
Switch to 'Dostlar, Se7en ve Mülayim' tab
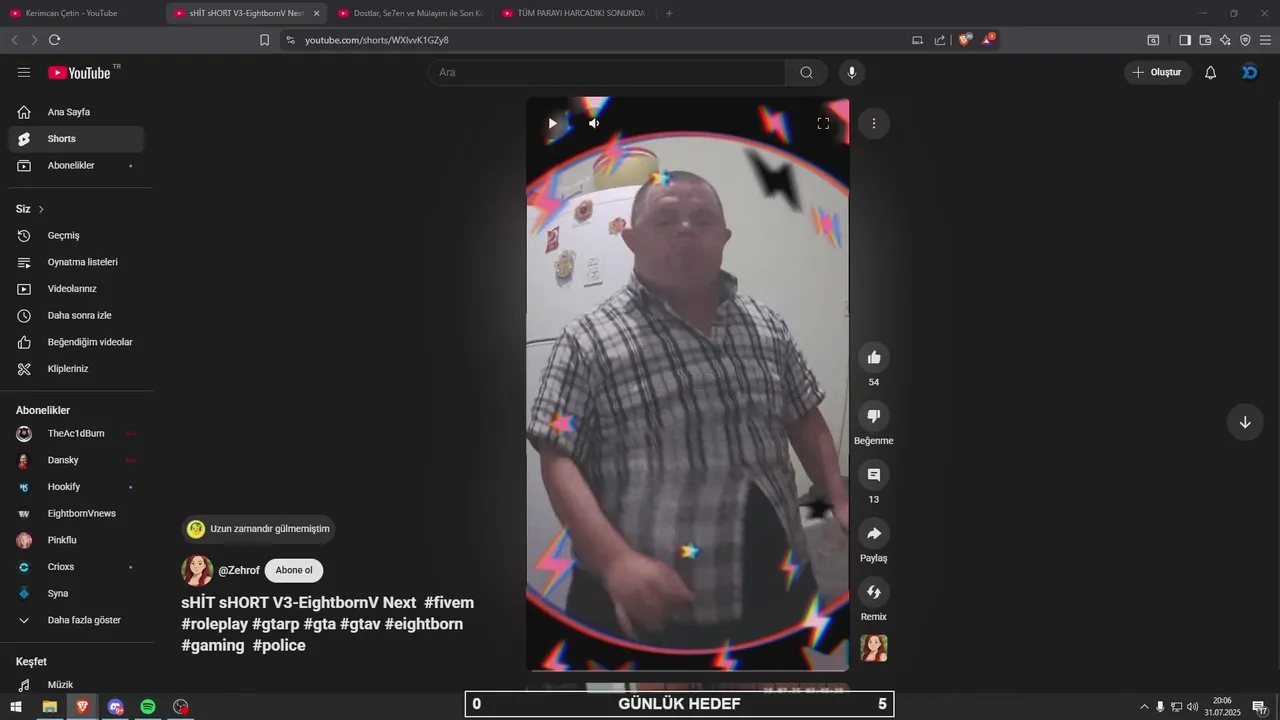point(410,13)
